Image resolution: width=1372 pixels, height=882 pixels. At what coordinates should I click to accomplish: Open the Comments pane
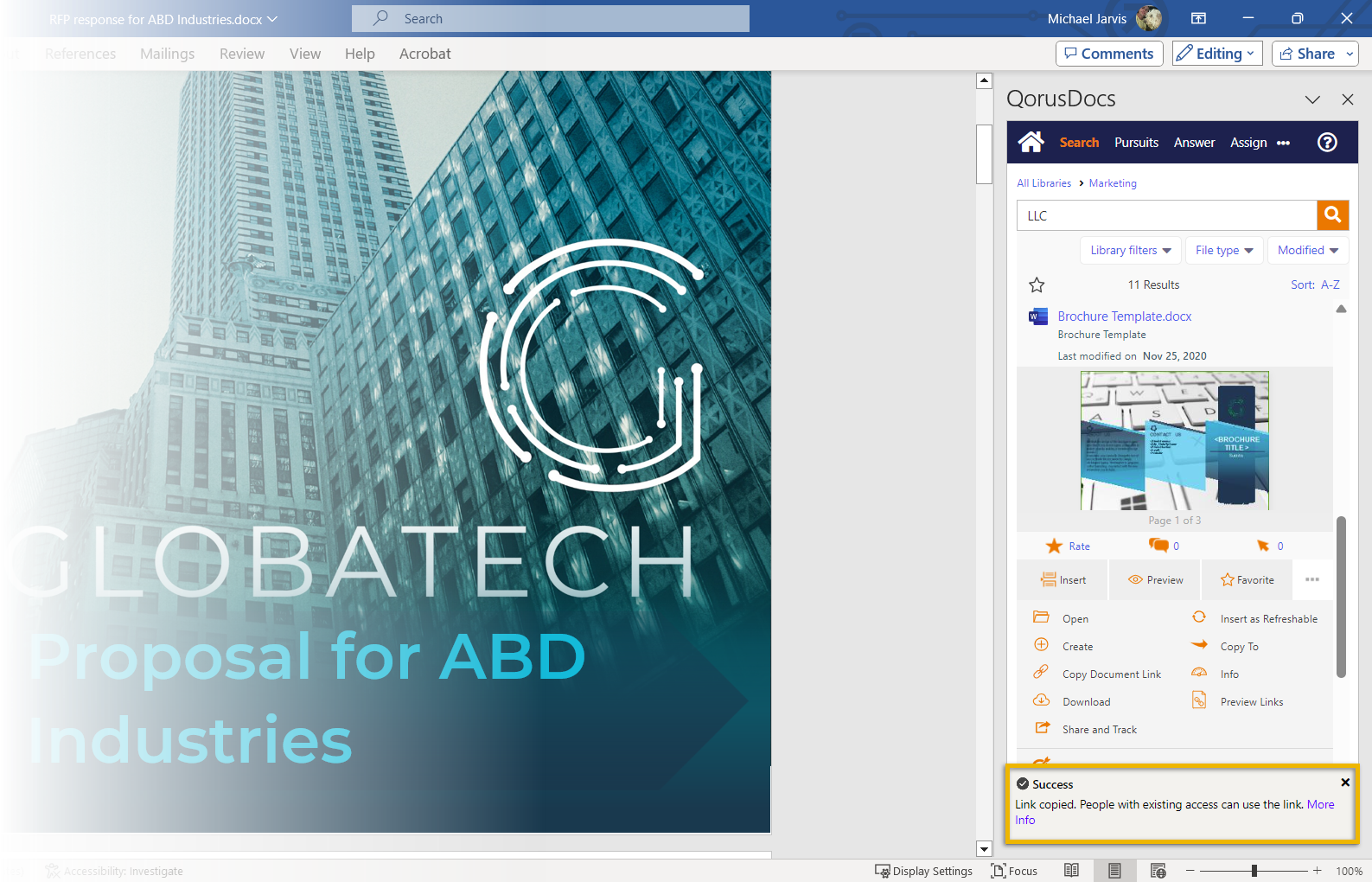1109,54
